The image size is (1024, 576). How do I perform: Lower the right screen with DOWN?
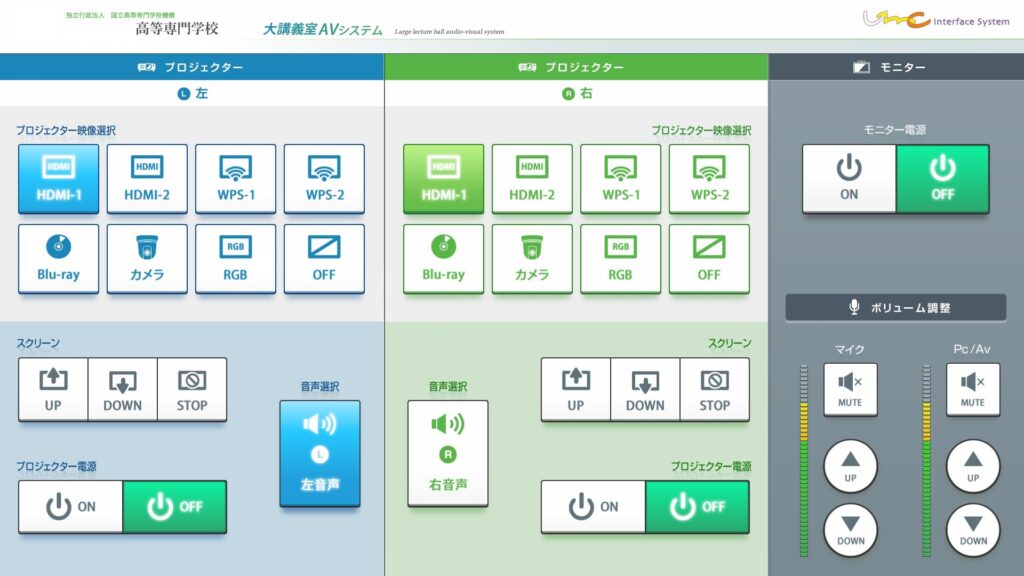click(645, 389)
